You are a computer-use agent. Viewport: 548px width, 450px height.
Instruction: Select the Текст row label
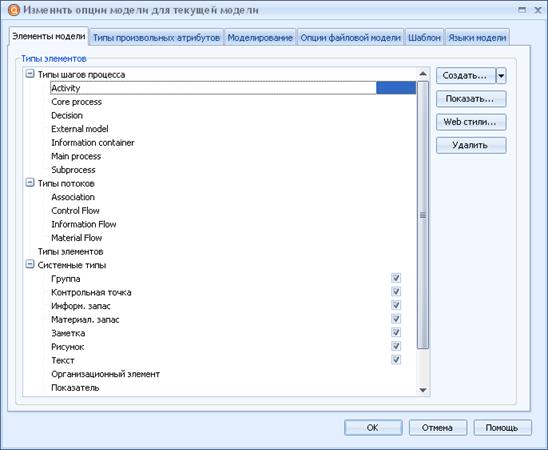(63, 361)
